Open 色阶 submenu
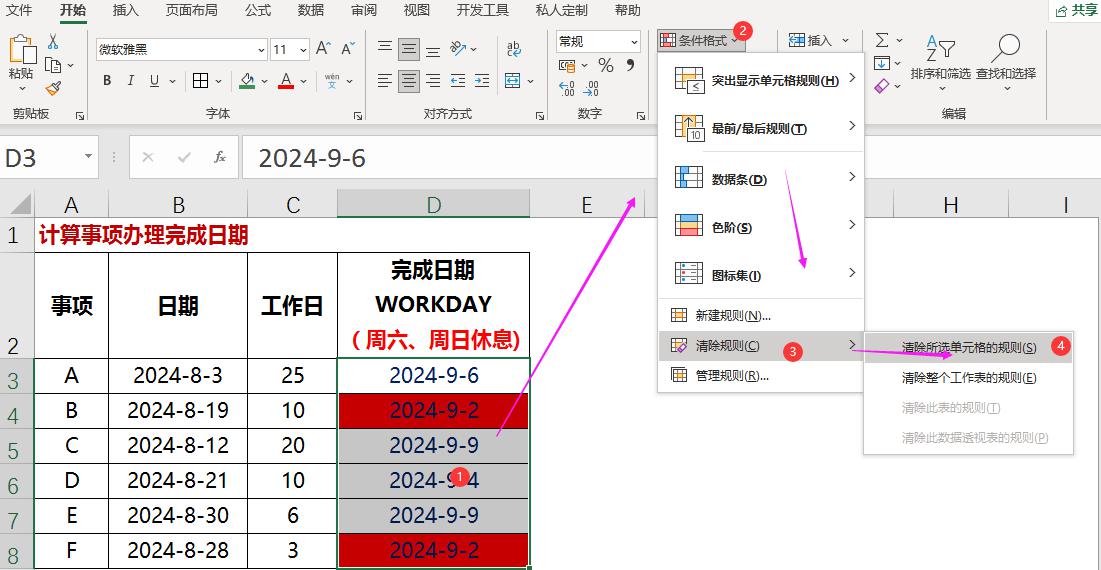Image resolution: width=1101 pixels, height=570 pixels. pyautogui.click(x=761, y=227)
